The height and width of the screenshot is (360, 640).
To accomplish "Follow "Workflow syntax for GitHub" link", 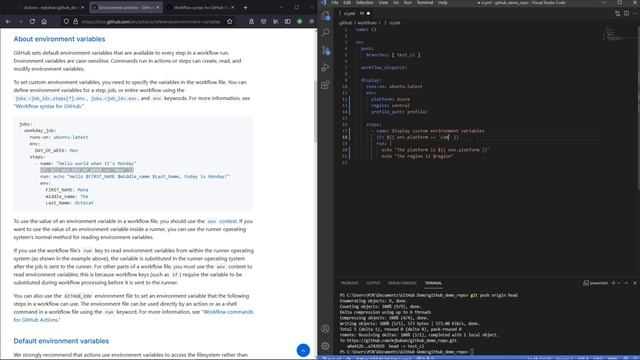I will (x=49, y=106).
